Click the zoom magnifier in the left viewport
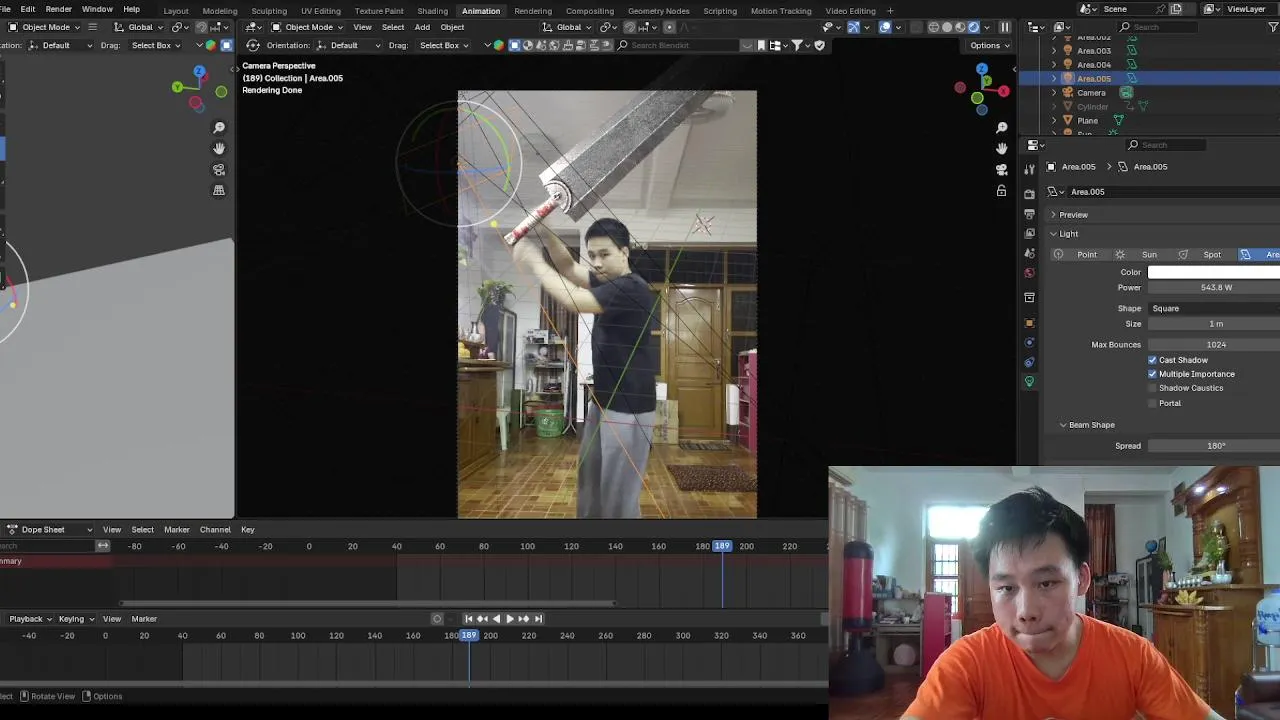This screenshot has height=720, width=1280. click(219, 127)
